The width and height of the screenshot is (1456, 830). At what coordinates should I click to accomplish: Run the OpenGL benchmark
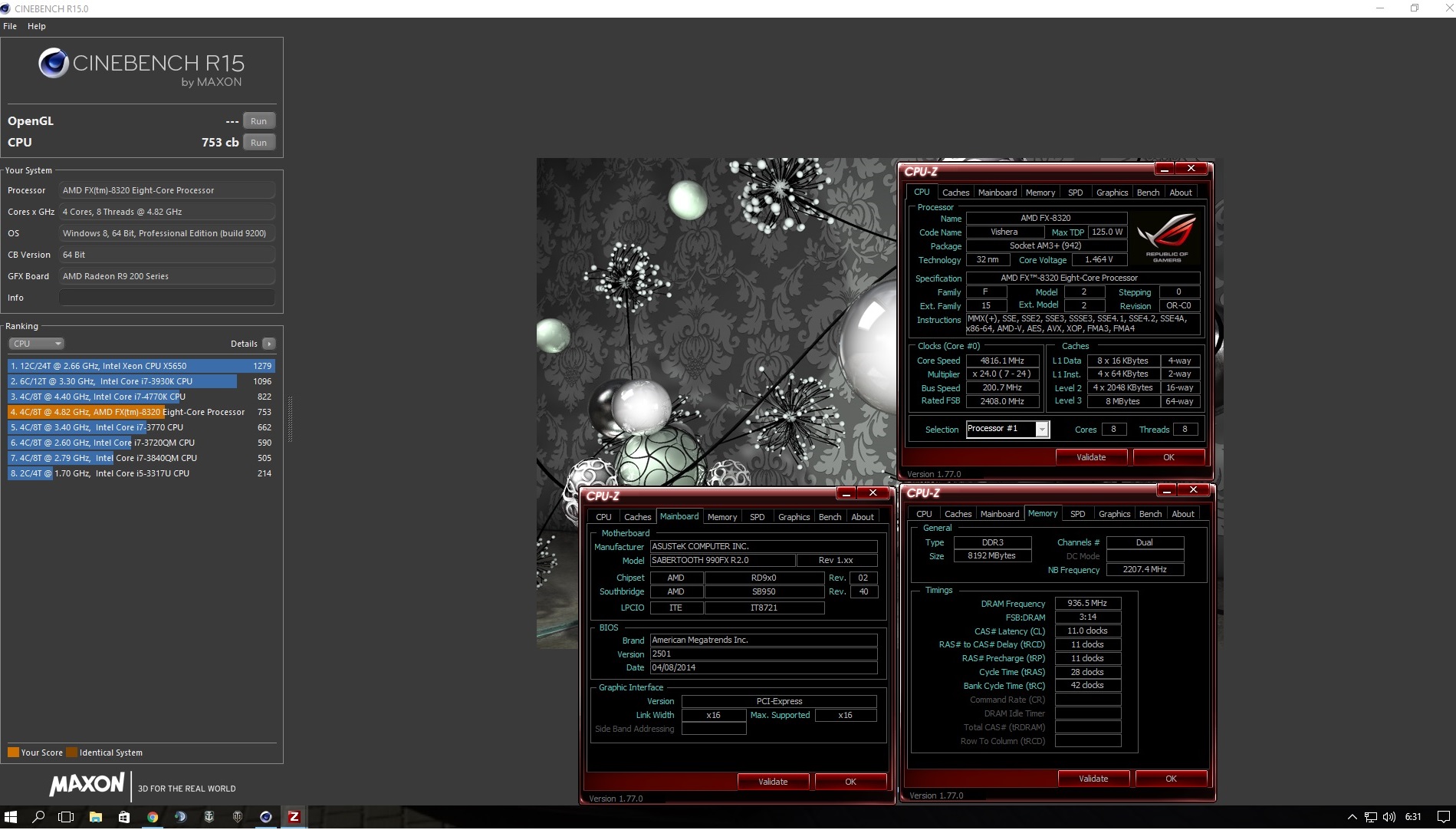click(259, 121)
